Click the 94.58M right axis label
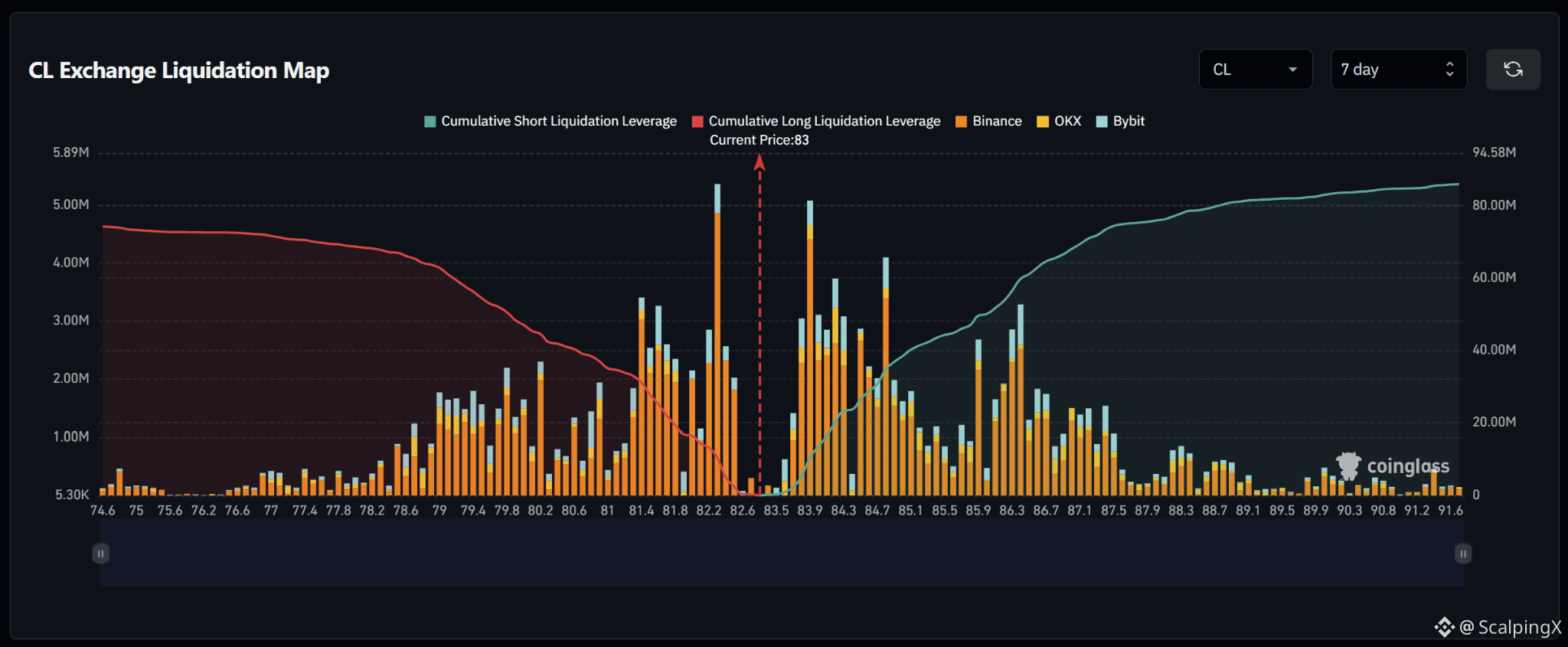 click(1494, 152)
